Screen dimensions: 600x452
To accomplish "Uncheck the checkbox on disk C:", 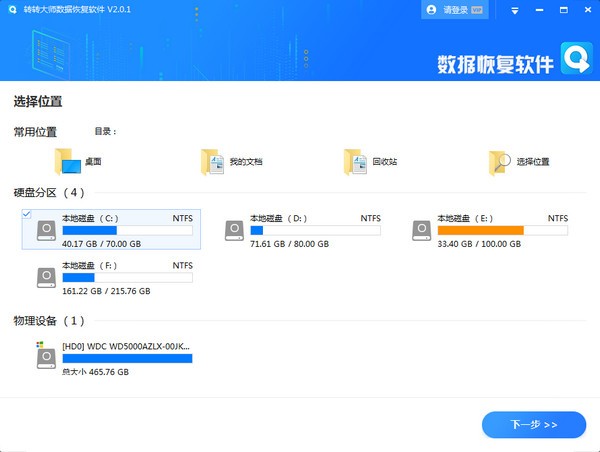I will (x=26, y=214).
